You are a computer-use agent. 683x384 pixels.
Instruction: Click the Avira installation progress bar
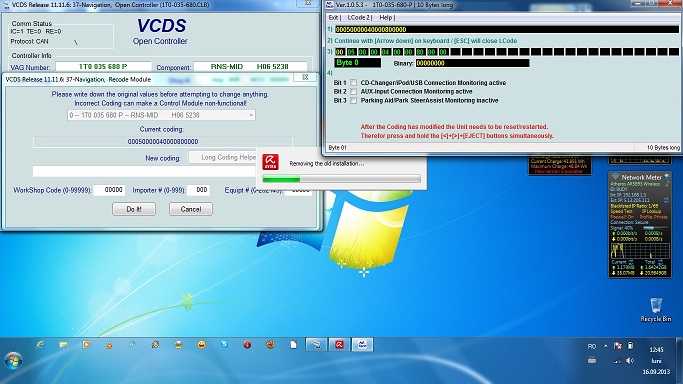[342, 179]
